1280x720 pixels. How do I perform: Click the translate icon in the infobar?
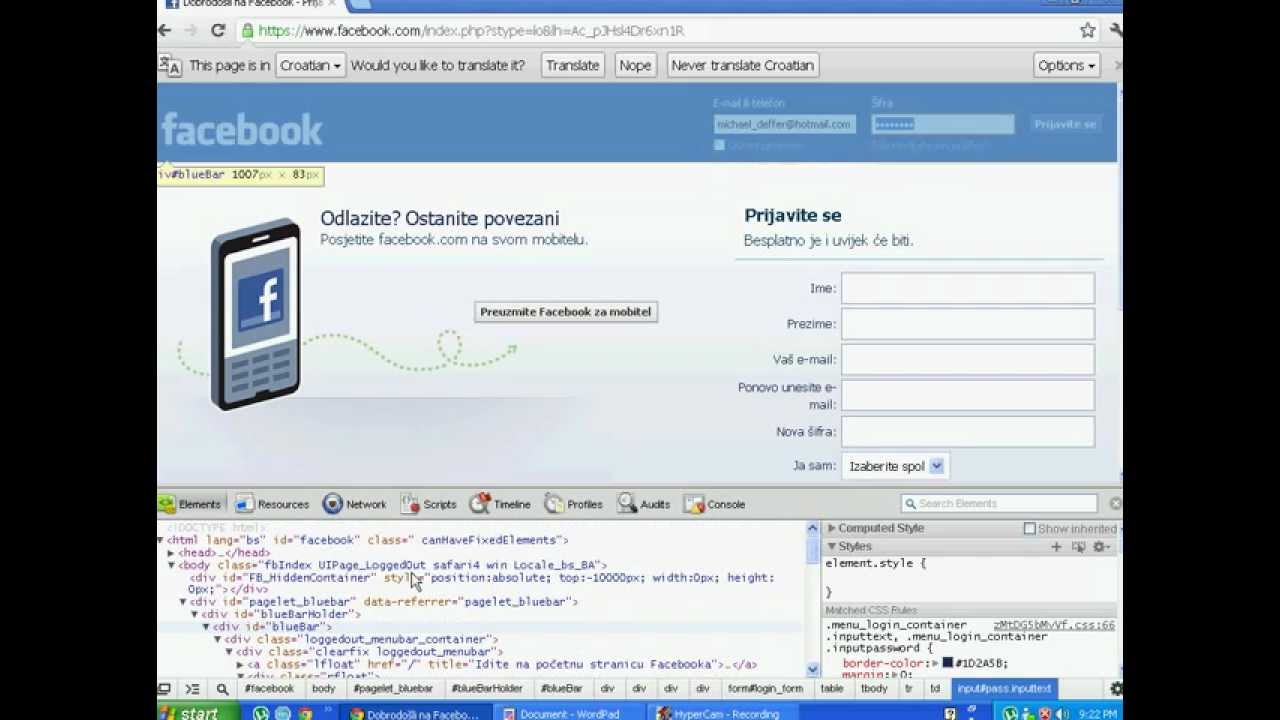click(170, 66)
